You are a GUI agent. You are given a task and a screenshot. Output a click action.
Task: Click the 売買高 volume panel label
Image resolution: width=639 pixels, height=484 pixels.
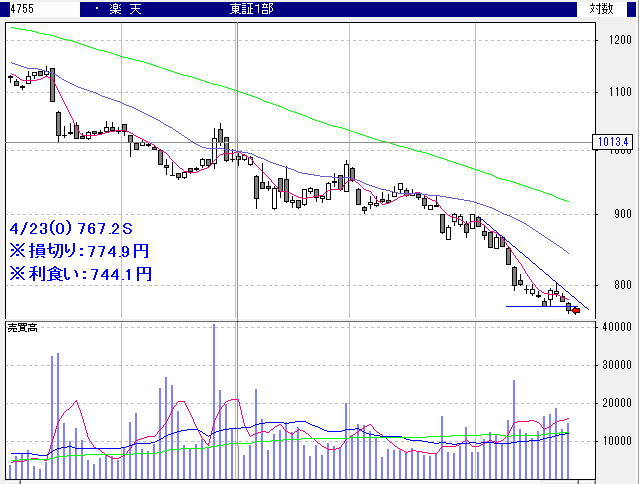[x=23, y=328]
